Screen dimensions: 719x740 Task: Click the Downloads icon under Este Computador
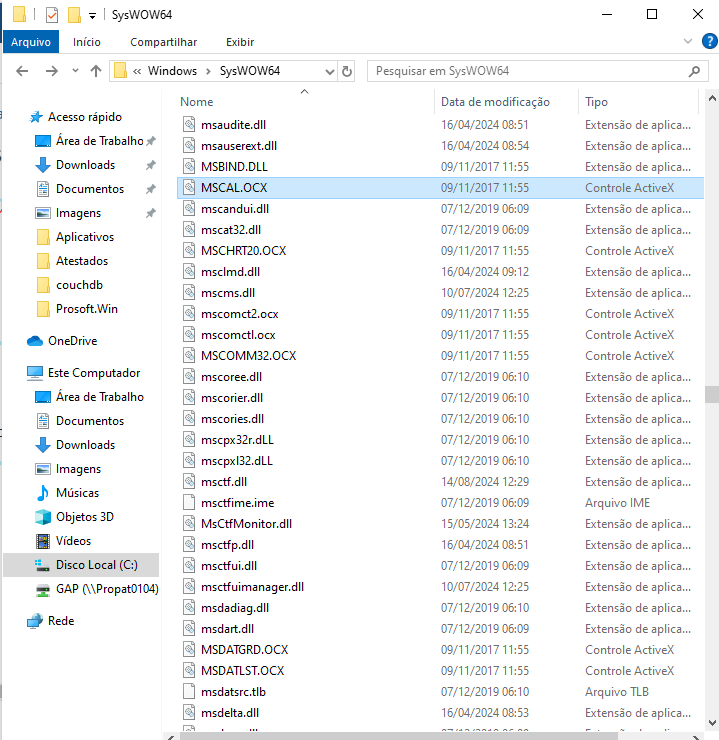43,445
